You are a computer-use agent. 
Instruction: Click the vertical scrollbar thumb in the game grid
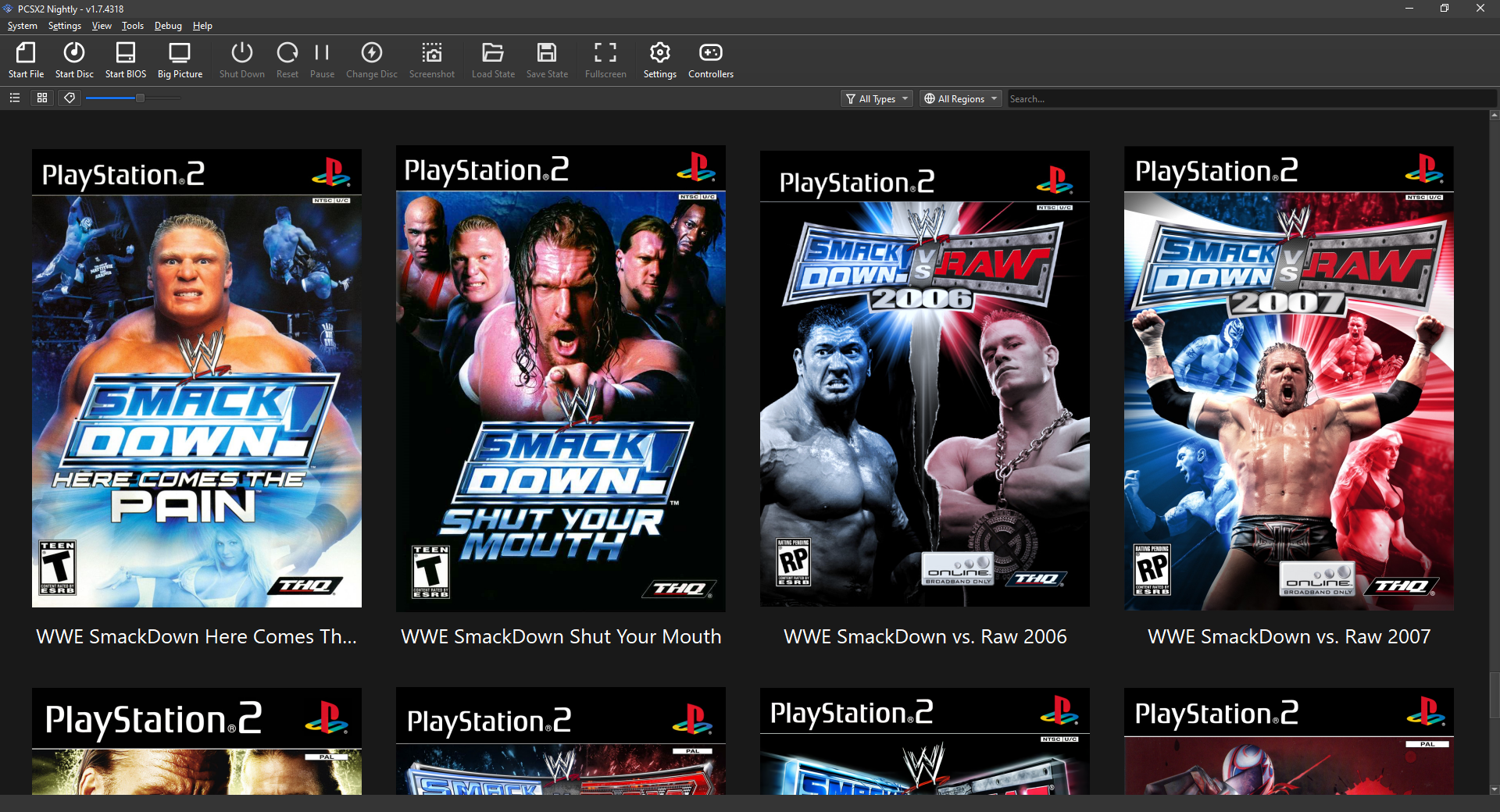pos(1495,695)
